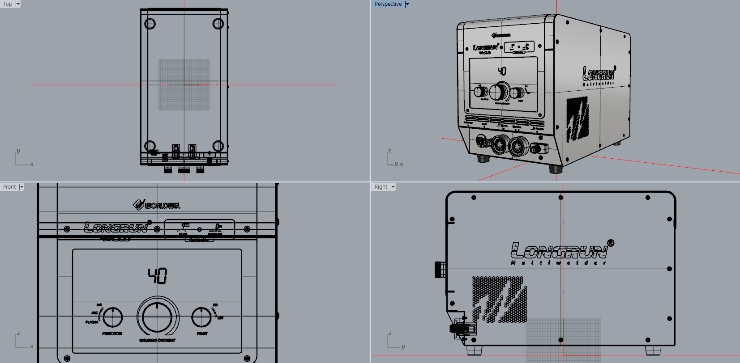Image resolution: width=740 pixels, height=363 pixels.
Task: Select the large center knob in Front view
Action: tap(158, 317)
